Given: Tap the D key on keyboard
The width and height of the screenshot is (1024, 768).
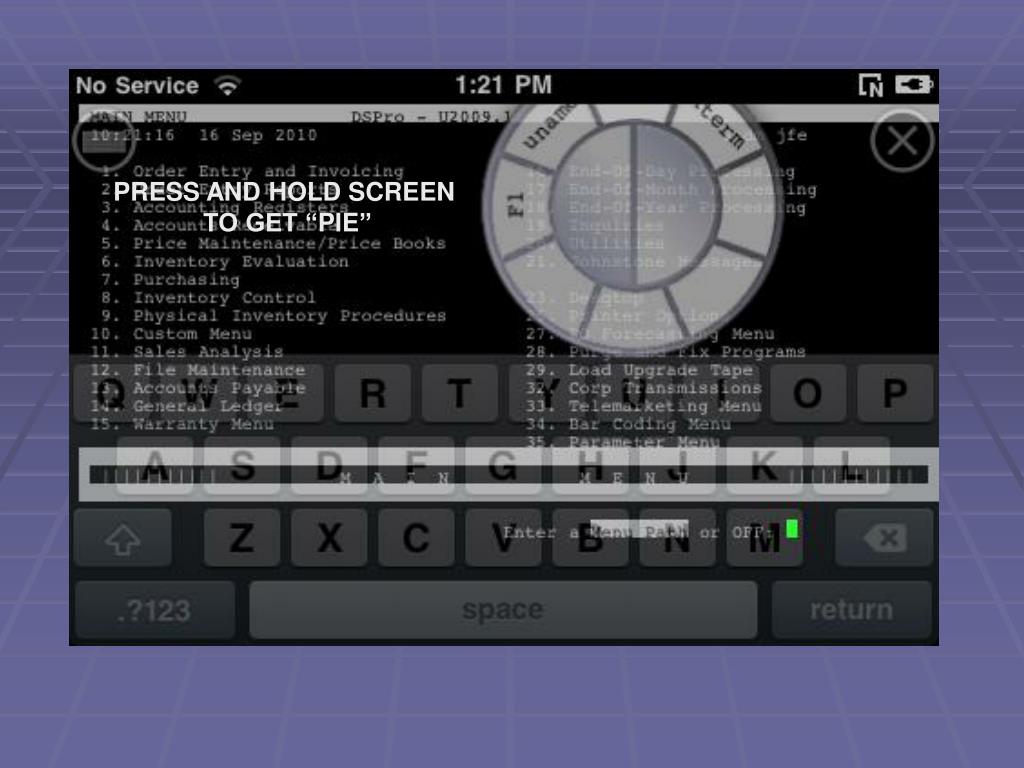Looking at the screenshot, I should coord(329,466).
